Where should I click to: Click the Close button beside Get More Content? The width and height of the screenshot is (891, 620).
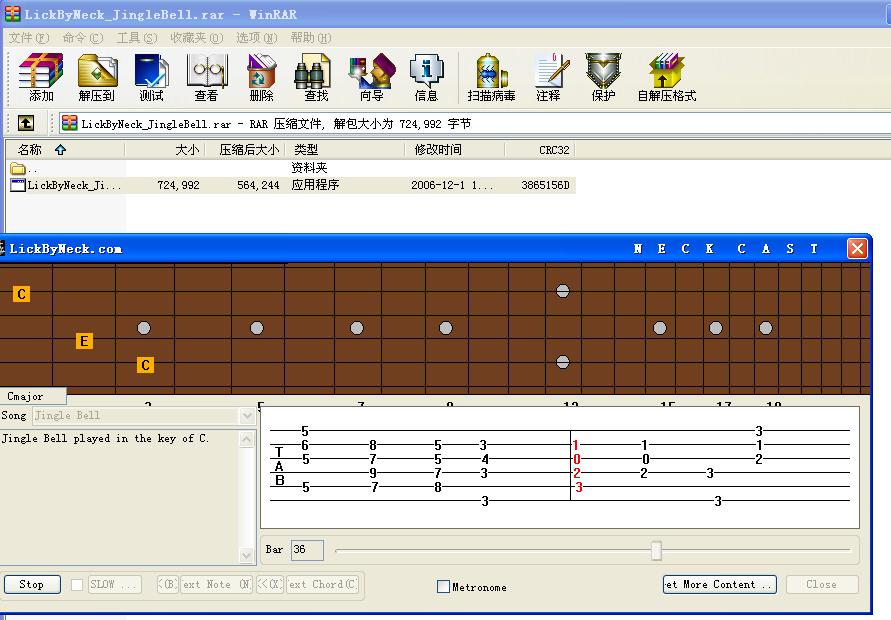pyautogui.click(x=822, y=584)
